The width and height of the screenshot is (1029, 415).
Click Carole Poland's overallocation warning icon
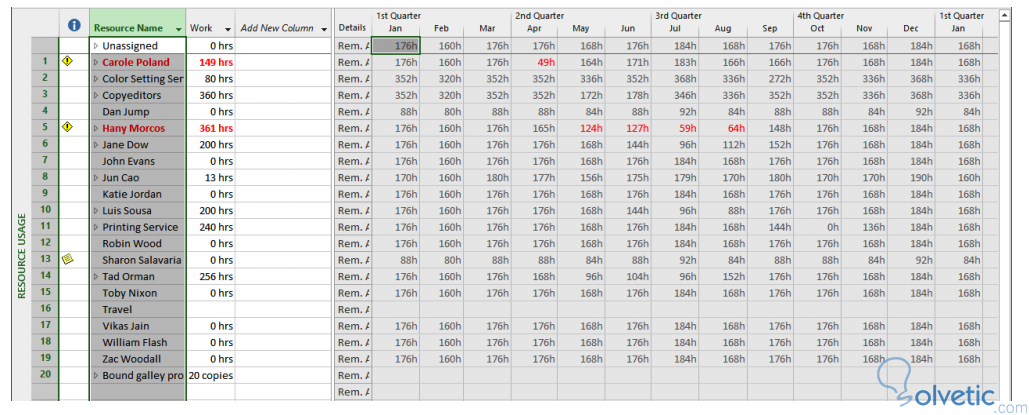pos(68,62)
